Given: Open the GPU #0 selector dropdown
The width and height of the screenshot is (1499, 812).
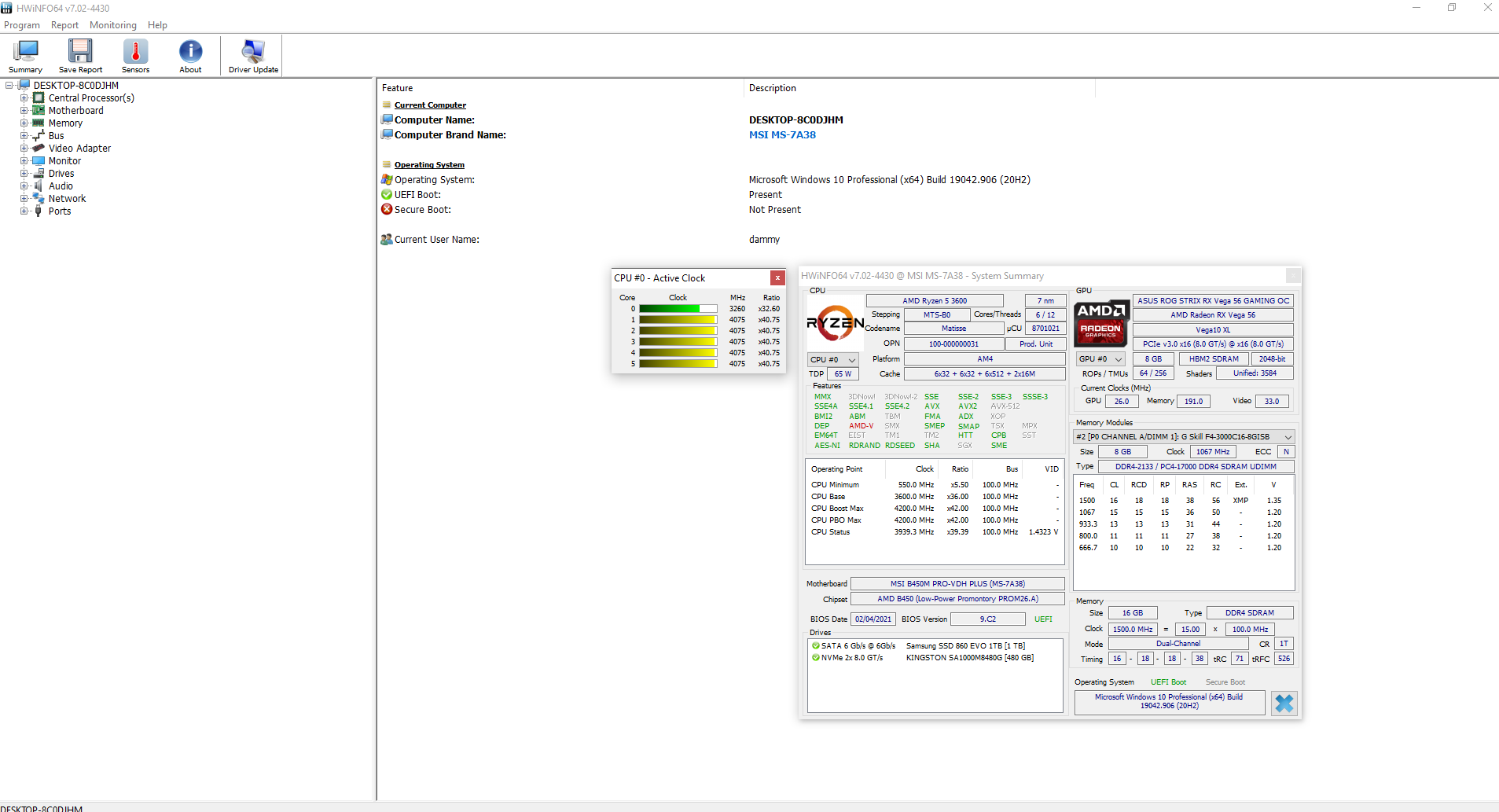Looking at the screenshot, I should click(x=1100, y=359).
